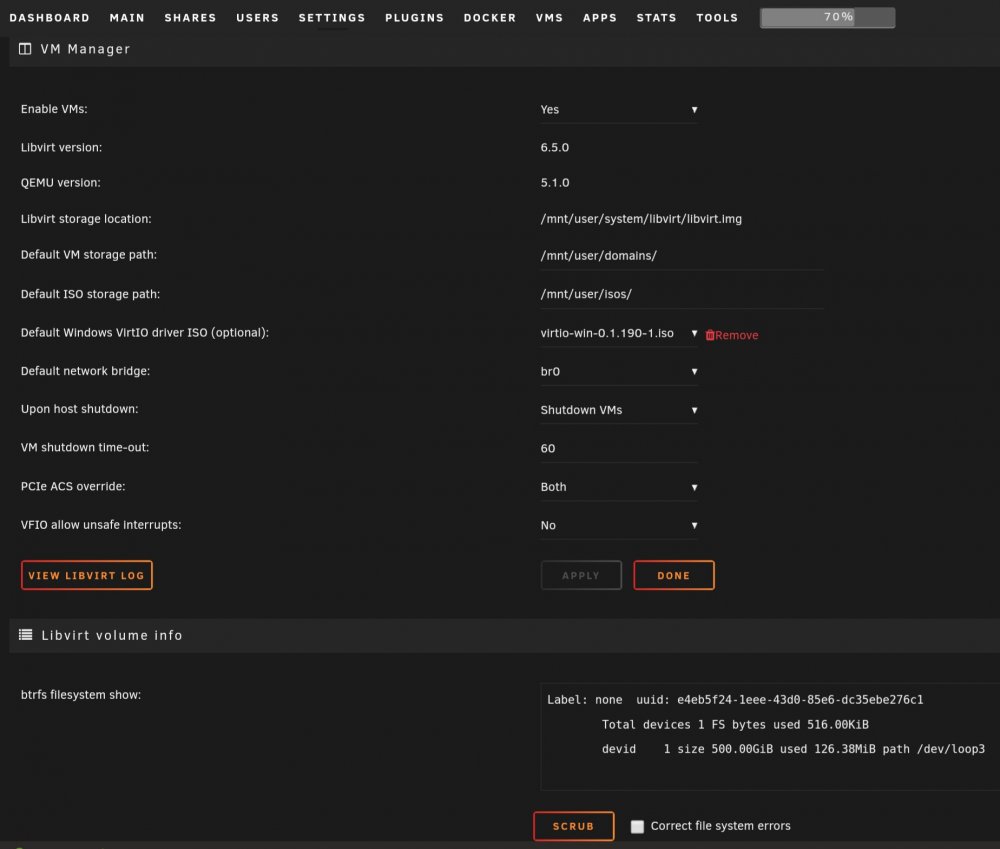The width and height of the screenshot is (1000, 849).
Task: Open the Main menu tab
Action: tap(127, 18)
